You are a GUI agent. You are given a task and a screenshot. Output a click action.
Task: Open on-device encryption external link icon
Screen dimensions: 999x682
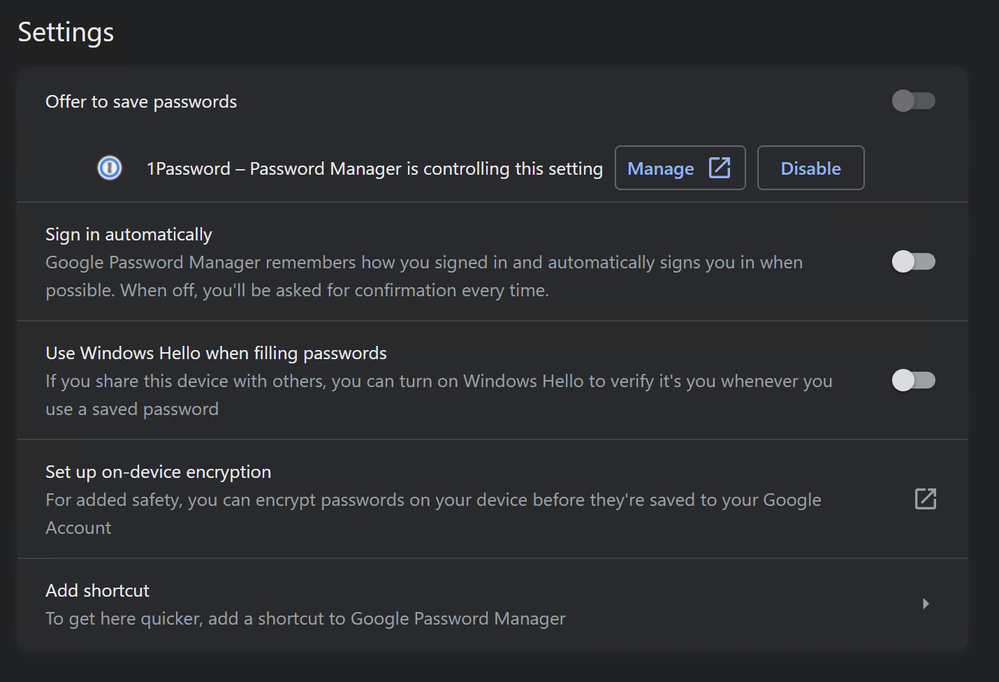coord(925,499)
